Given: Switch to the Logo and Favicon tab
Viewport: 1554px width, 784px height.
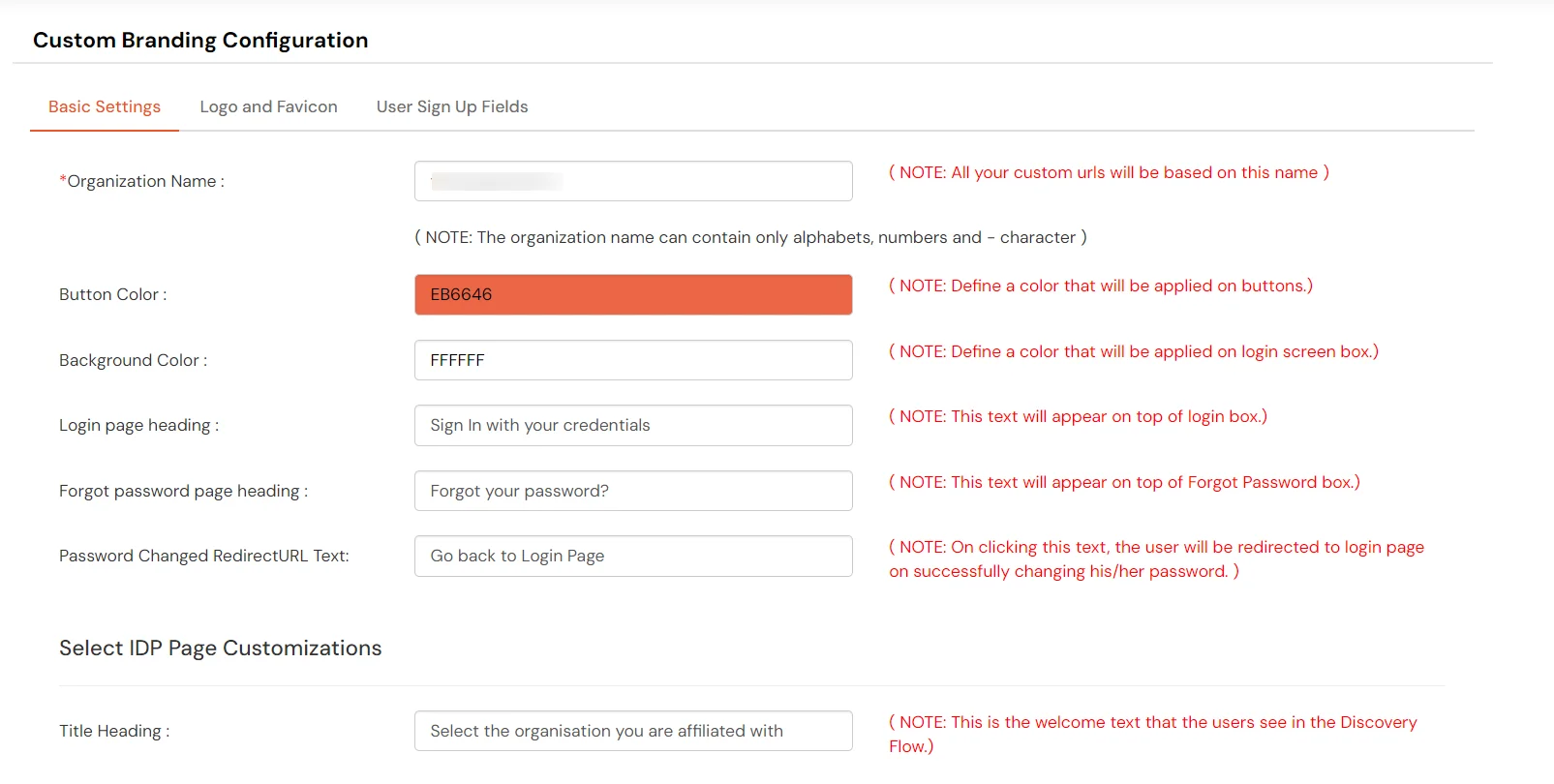Looking at the screenshot, I should tap(267, 106).
